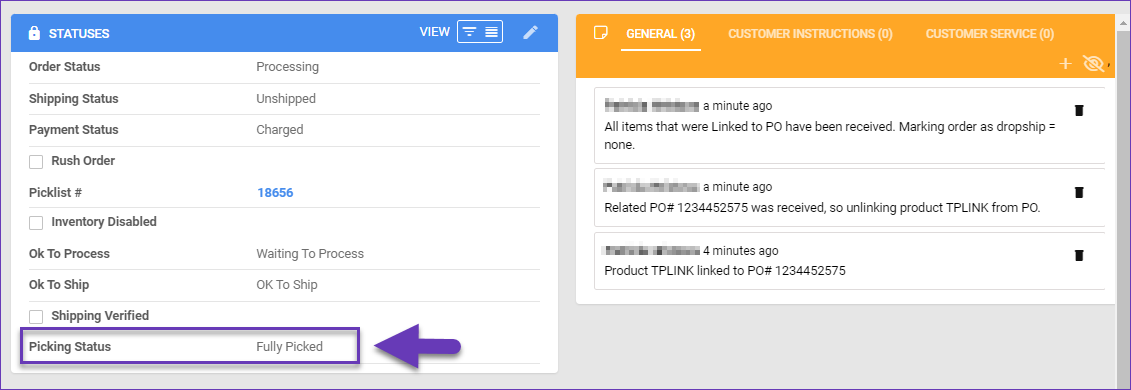Switch to CUSTOMER INSTRUCTIONS (0) tab
Viewport: 1131px width, 390px height.
coord(810,34)
